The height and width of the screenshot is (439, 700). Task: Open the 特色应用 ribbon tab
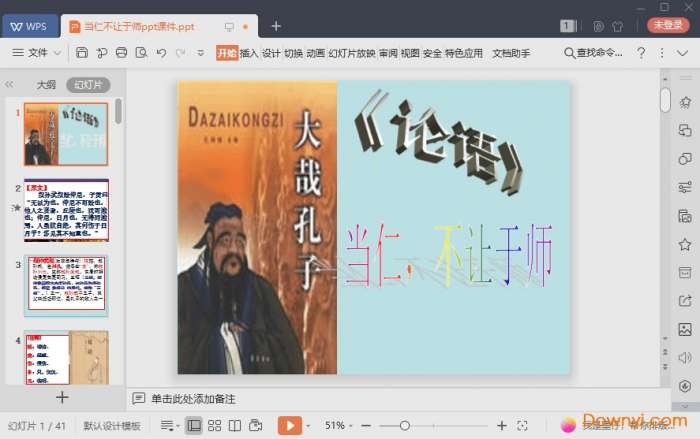pyautogui.click(x=464, y=53)
